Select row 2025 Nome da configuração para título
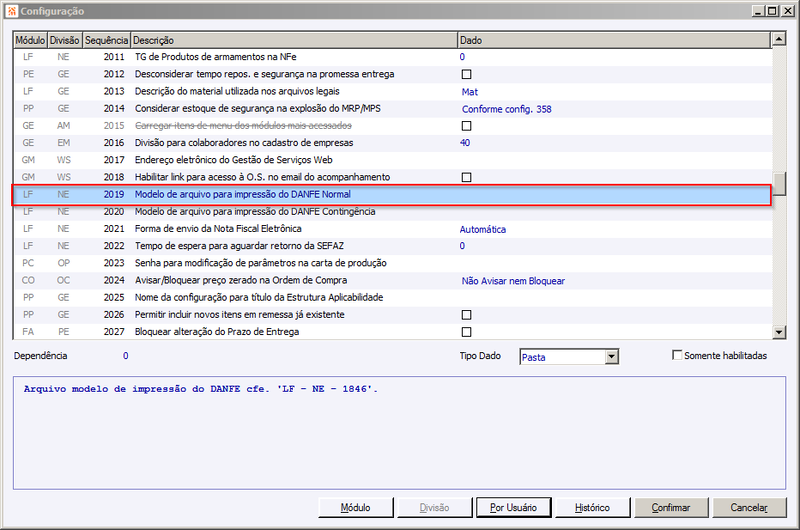800x530 pixels. [x=392, y=297]
